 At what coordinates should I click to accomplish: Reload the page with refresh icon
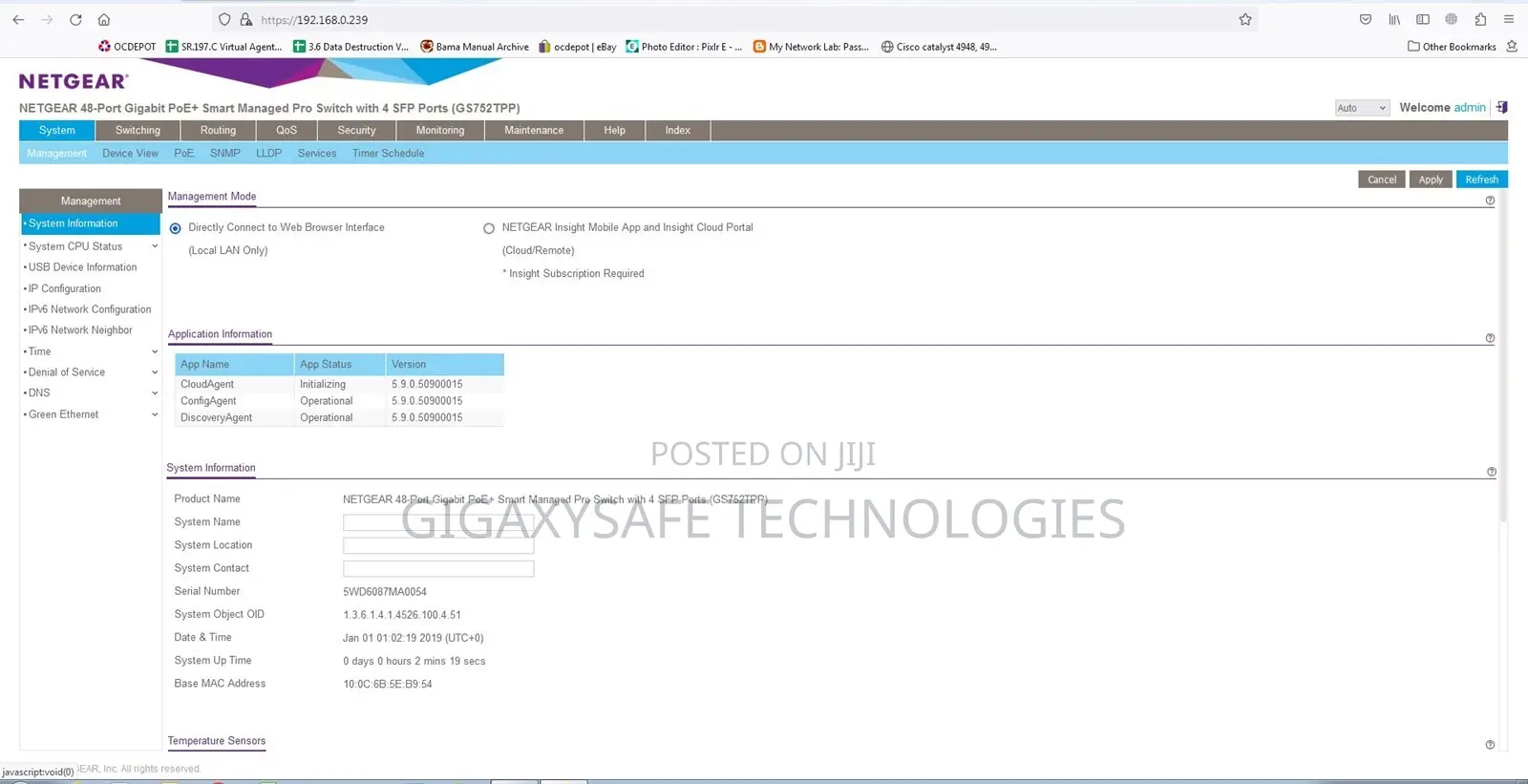(x=75, y=19)
